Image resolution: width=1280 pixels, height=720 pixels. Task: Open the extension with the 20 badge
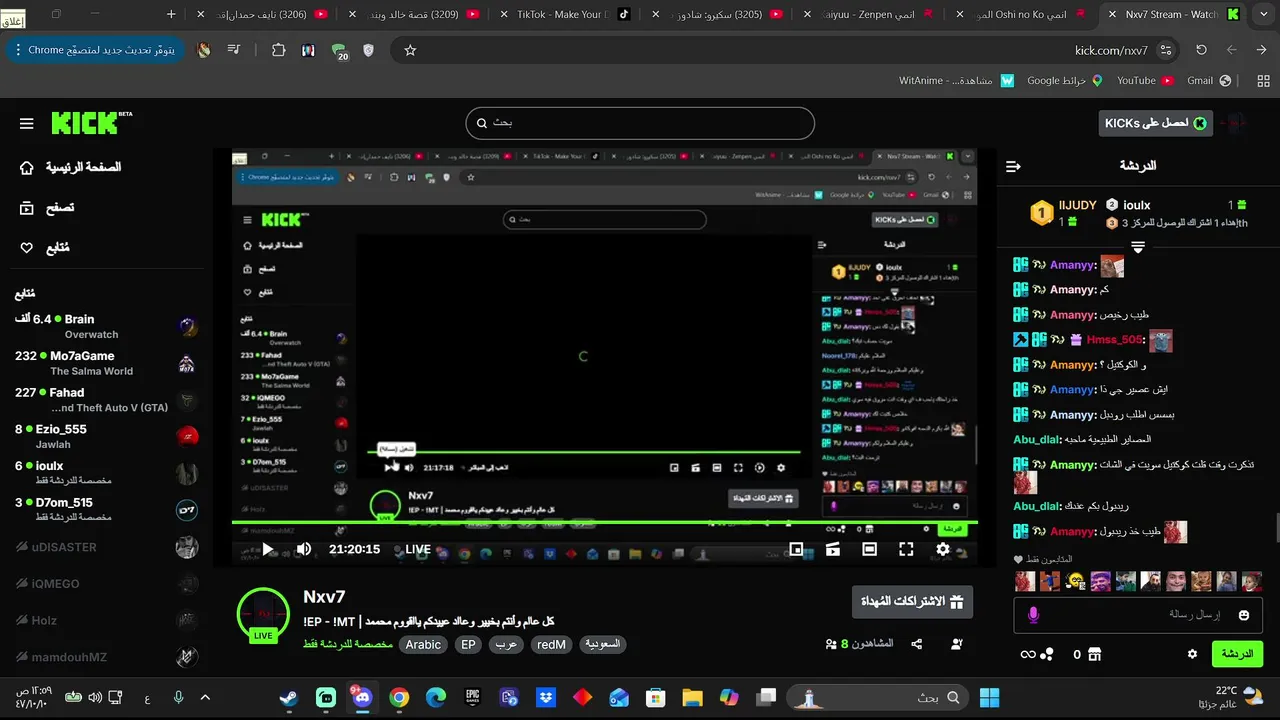point(340,51)
